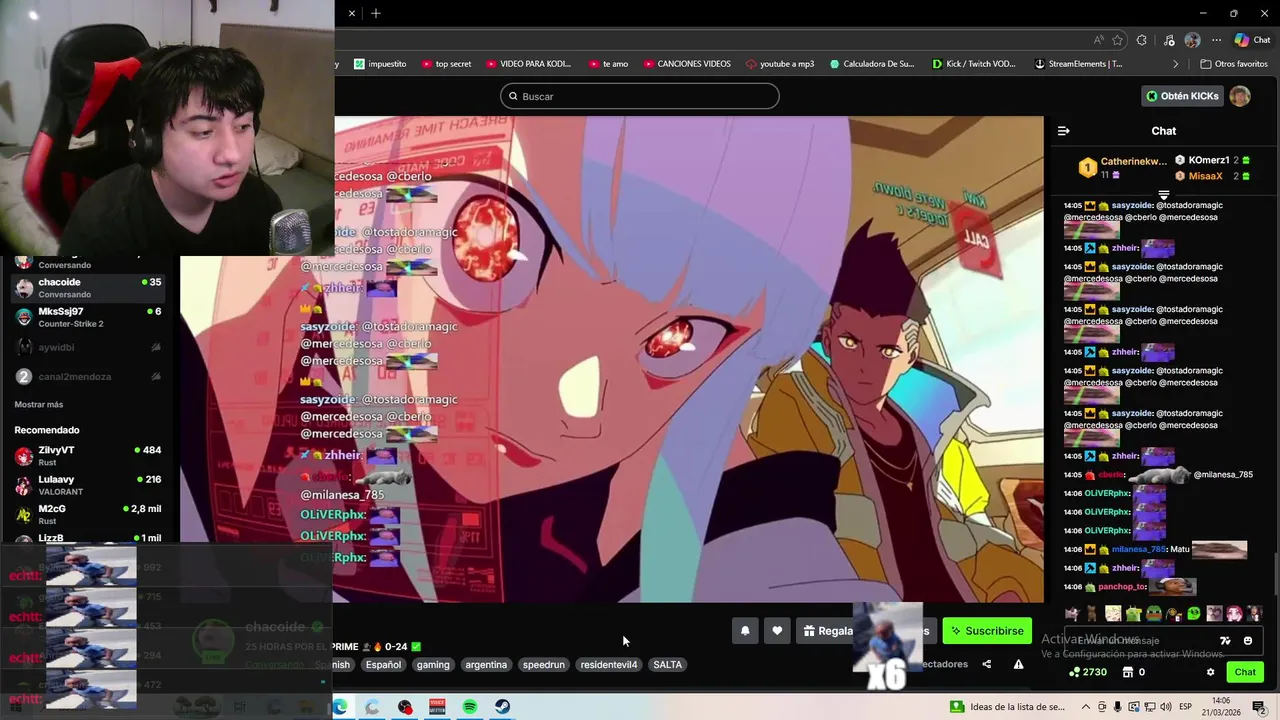This screenshot has width=1280, height=720.
Task: Select 'Catherinekw...' top gifter entry
Action: tap(1123, 167)
